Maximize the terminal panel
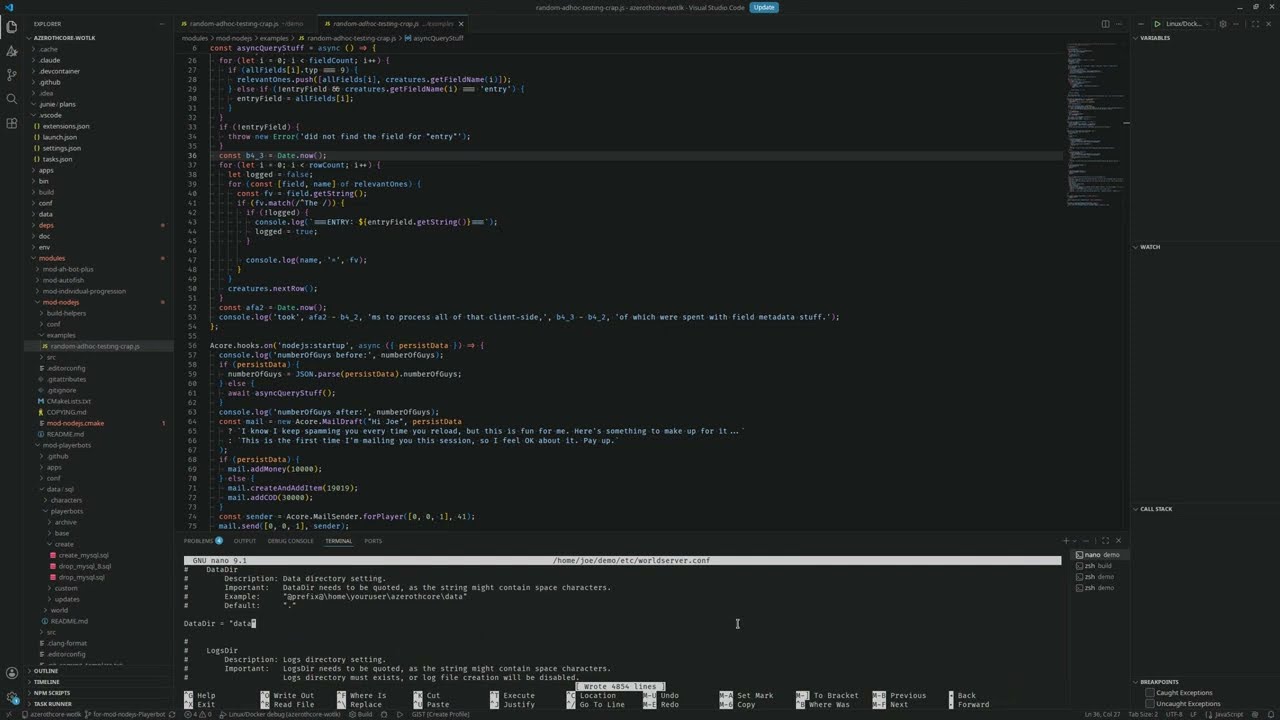Viewport: 1280px width, 720px height. click(x=1105, y=541)
